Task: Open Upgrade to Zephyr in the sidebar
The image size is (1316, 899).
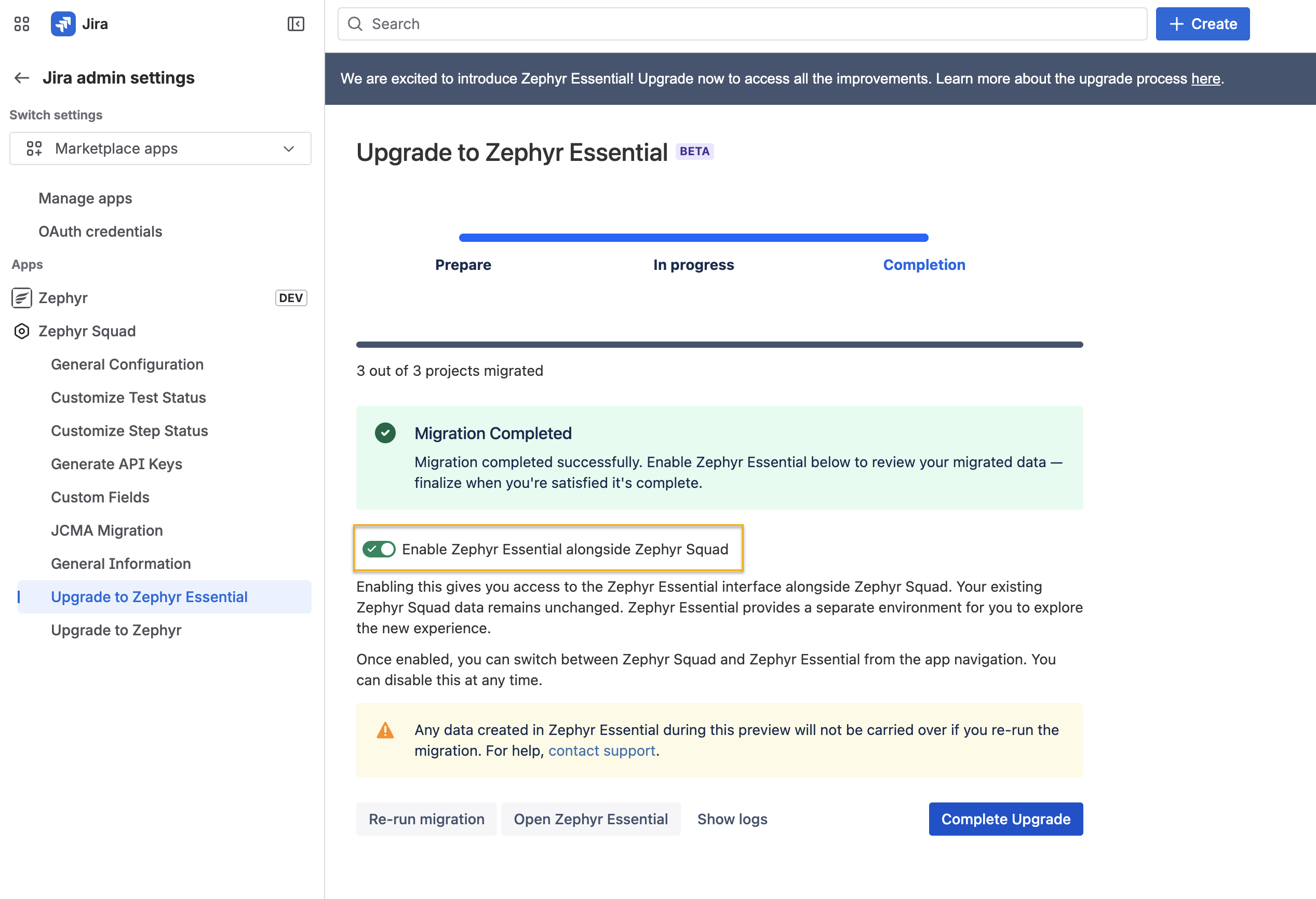Action: 116,630
